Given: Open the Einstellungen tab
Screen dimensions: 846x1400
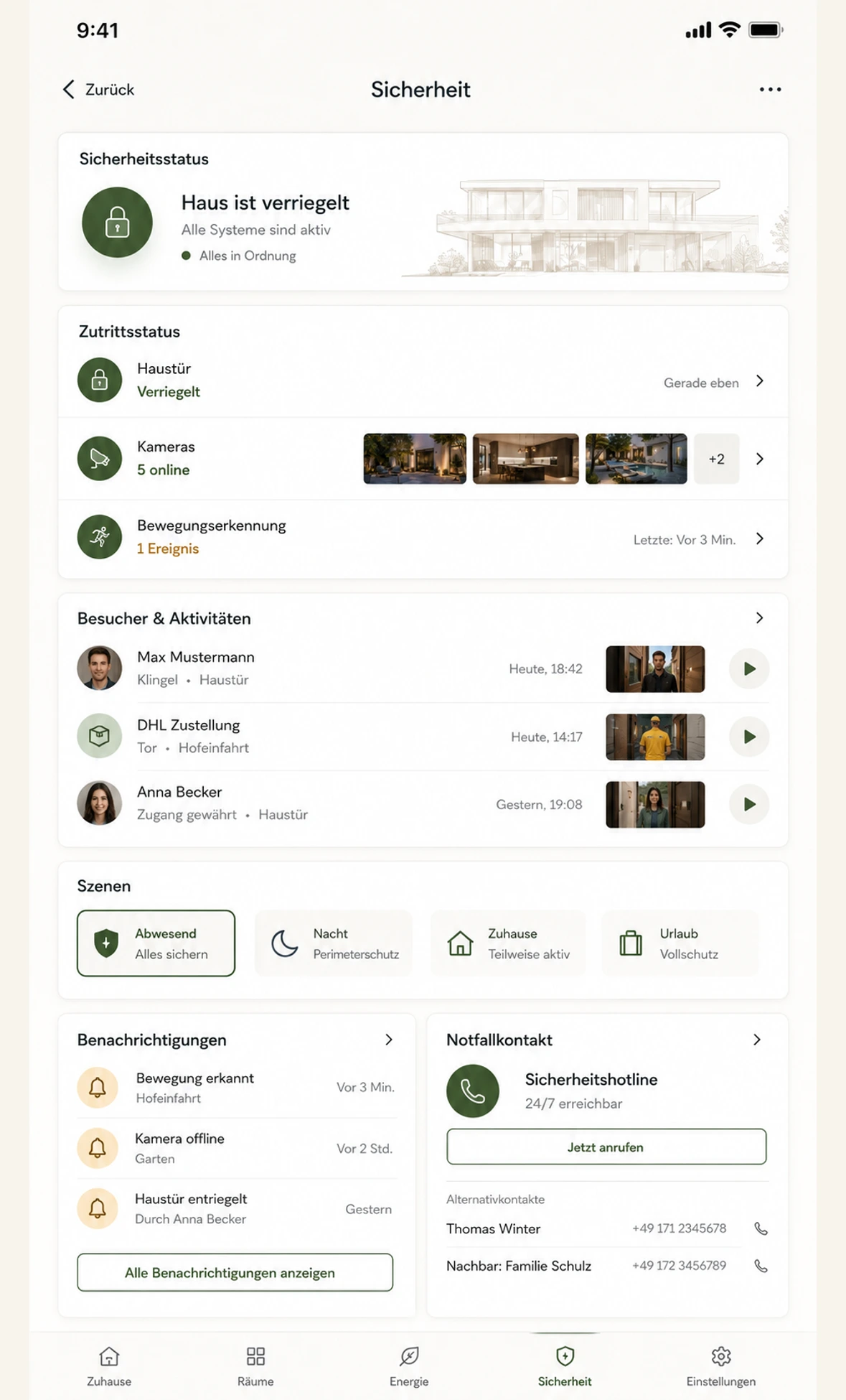Looking at the screenshot, I should pos(721,1366).
